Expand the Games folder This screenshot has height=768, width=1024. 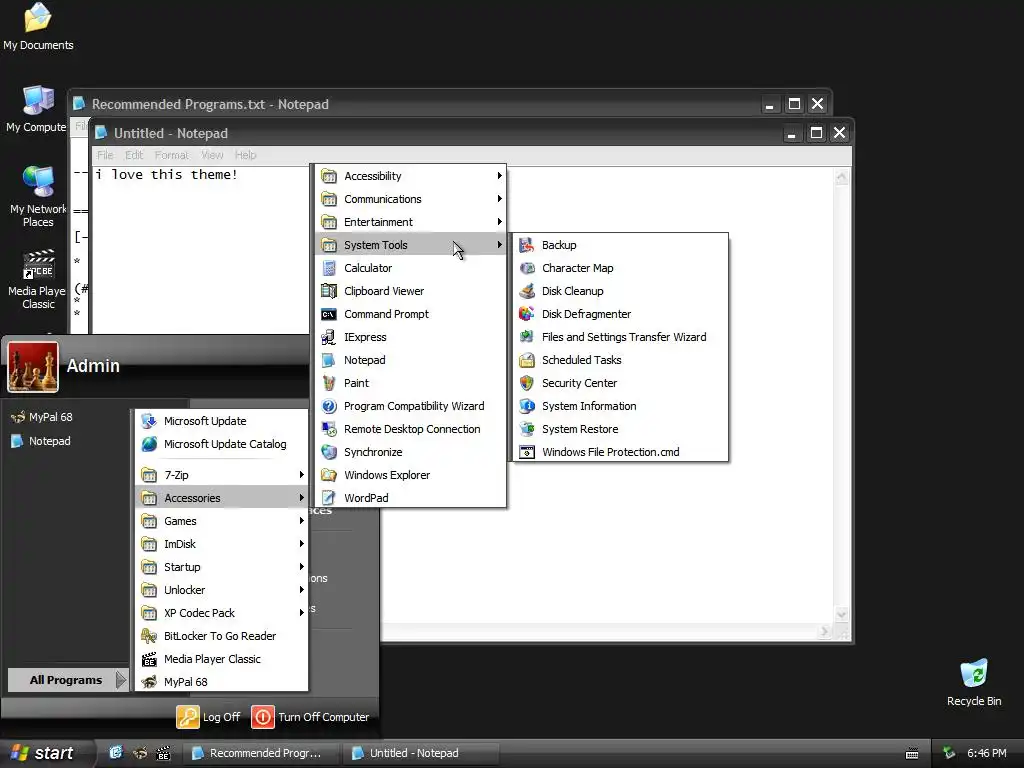click(221, 521)
